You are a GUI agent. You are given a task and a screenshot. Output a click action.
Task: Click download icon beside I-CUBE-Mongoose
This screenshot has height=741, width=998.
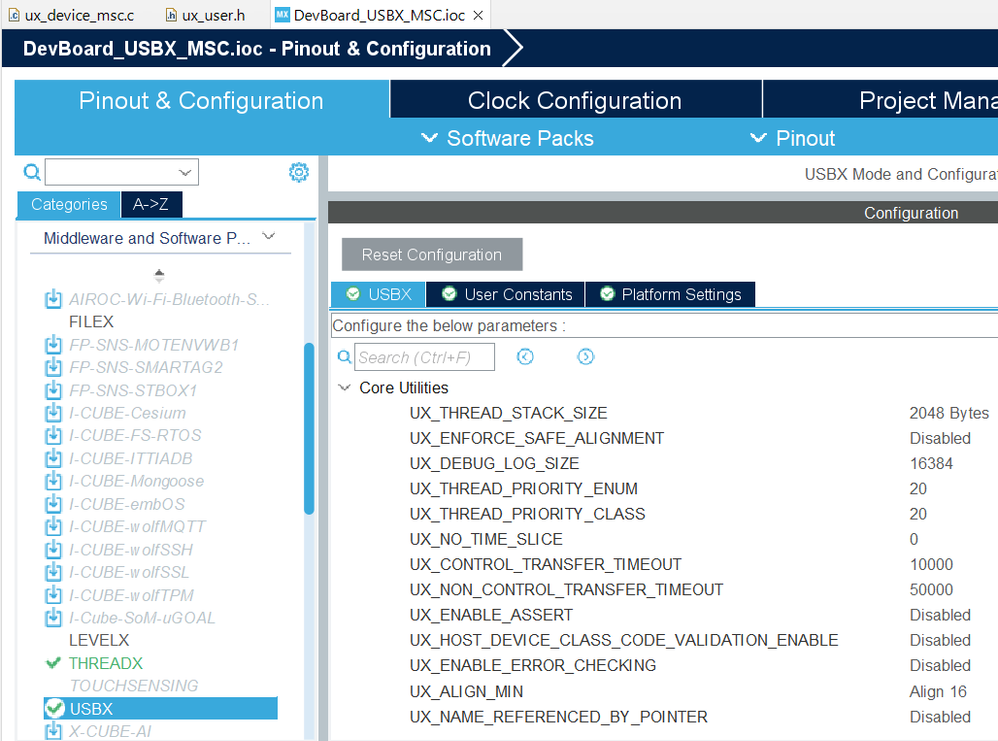(53, 481)
